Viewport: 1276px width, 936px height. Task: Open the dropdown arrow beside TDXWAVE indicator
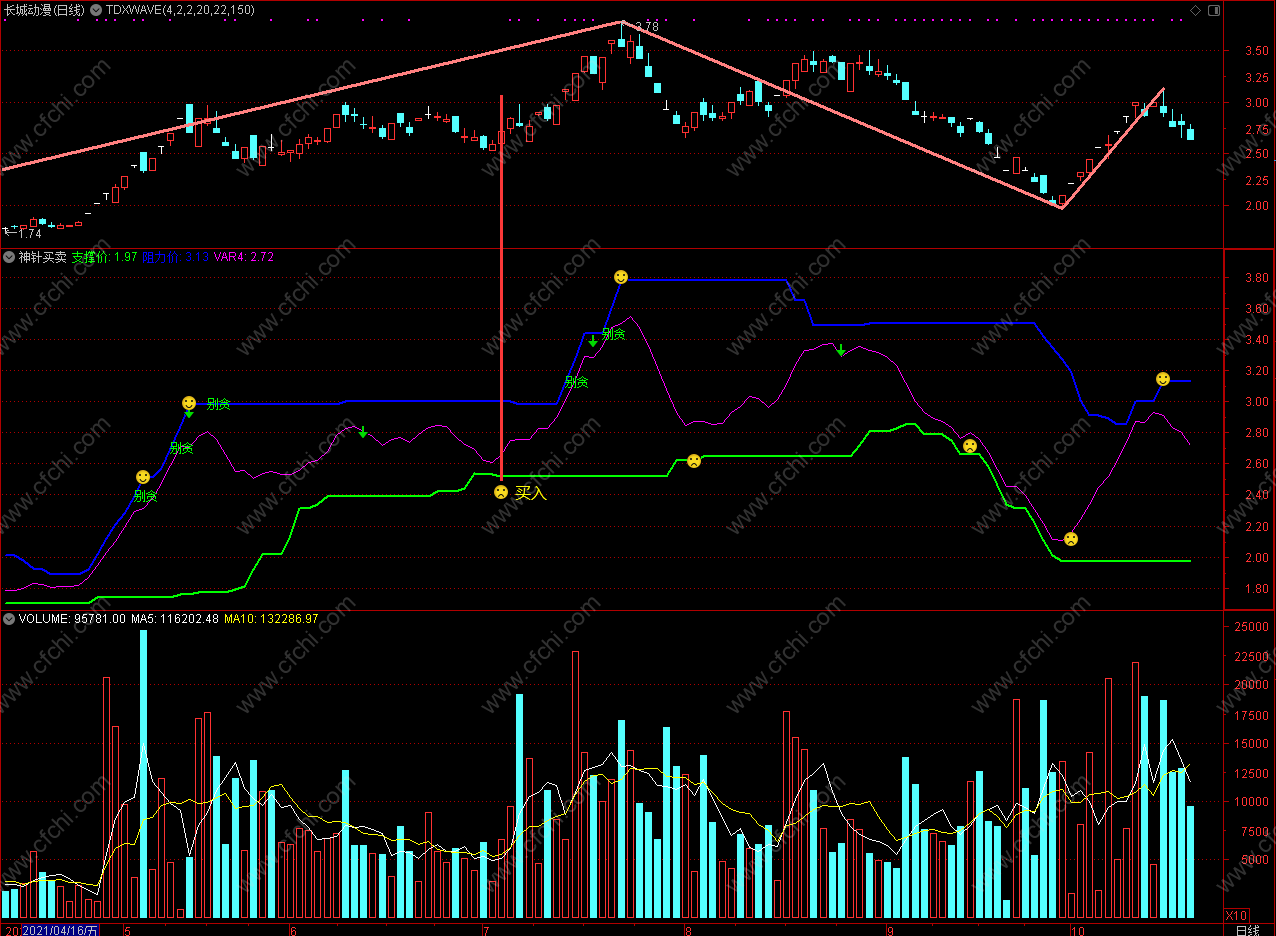96,10
